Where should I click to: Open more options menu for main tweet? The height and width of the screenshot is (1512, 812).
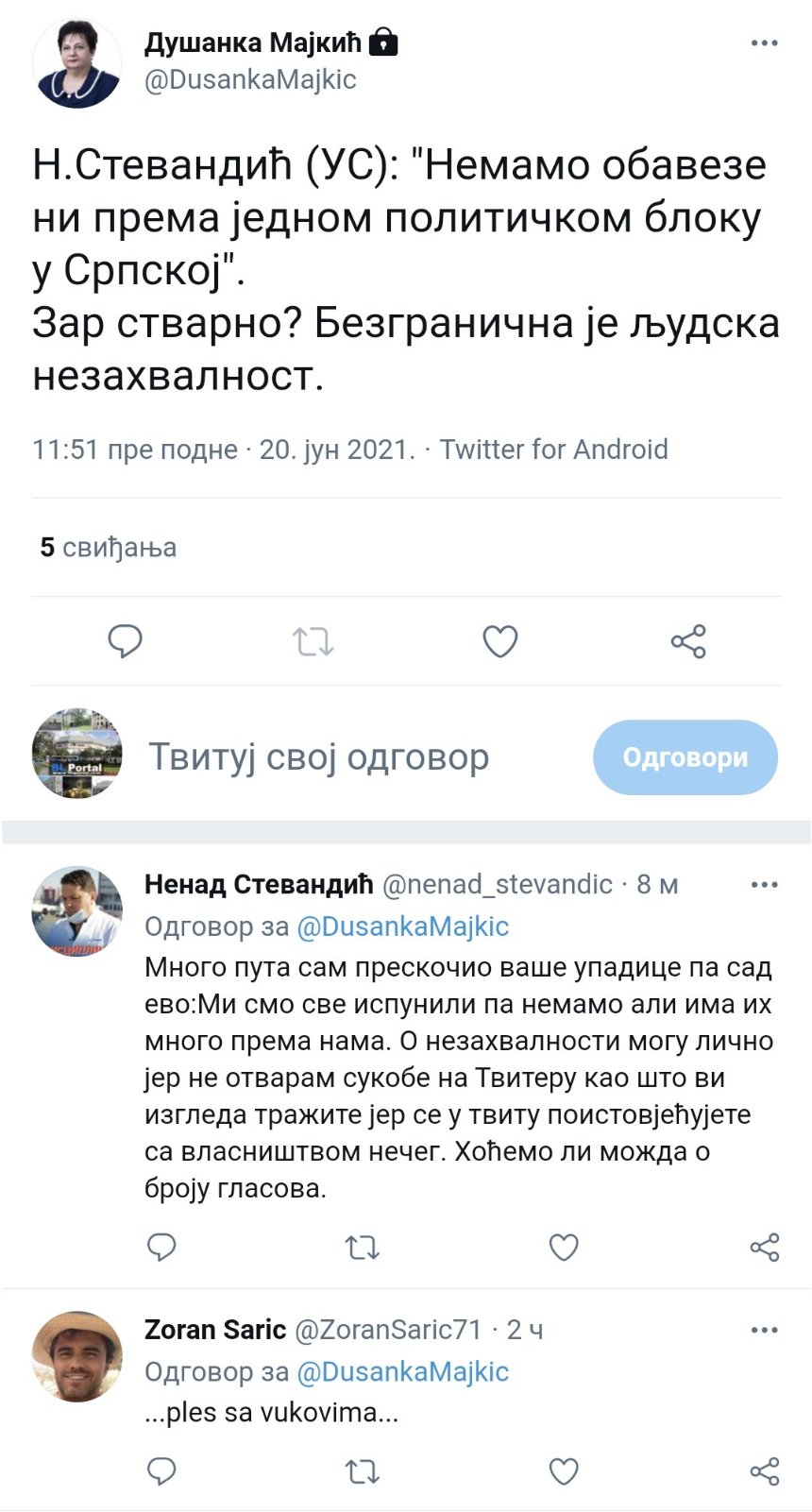tap(764, 43)
